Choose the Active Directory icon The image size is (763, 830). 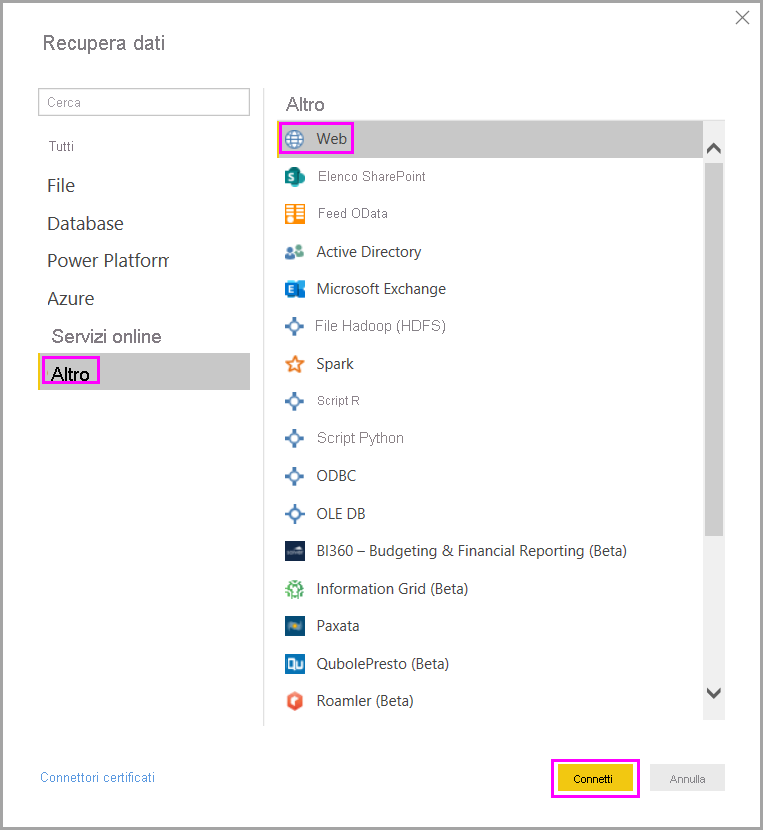294,252
